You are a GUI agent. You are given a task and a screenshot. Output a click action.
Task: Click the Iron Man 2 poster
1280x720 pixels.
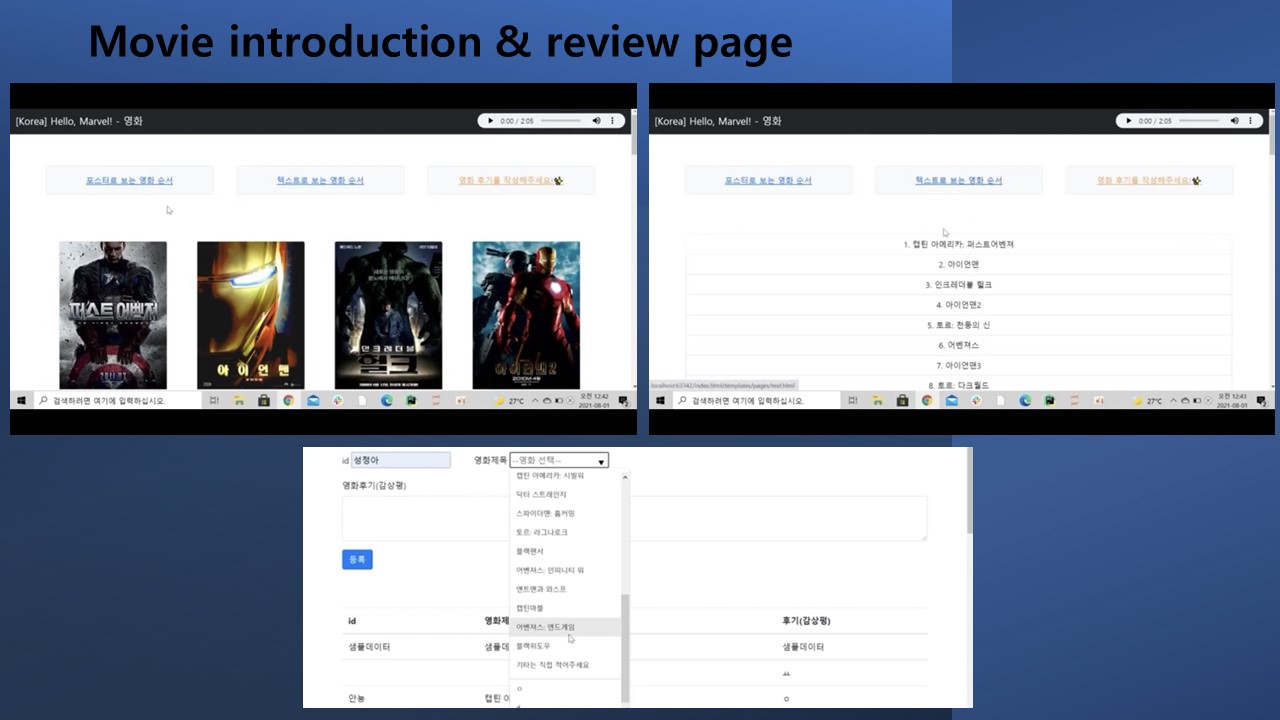pyautogui.click(x=526, y=315)
